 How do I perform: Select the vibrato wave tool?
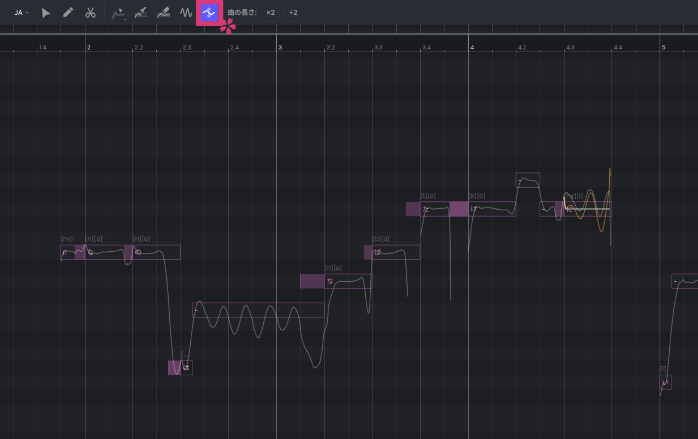(x=186, y=13)
